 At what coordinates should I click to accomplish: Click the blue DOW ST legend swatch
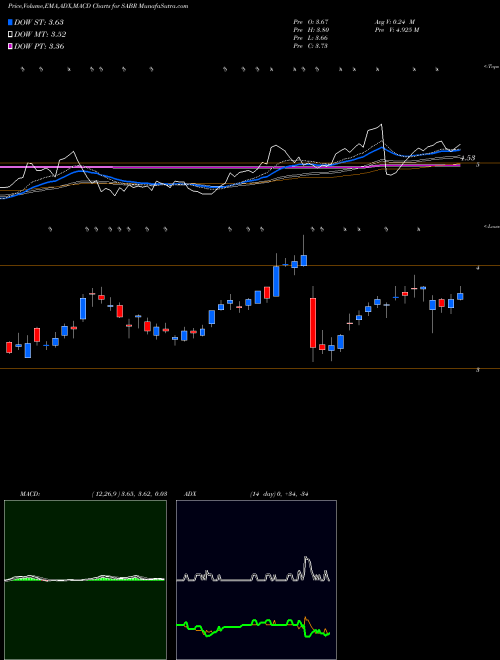[10, 22]
